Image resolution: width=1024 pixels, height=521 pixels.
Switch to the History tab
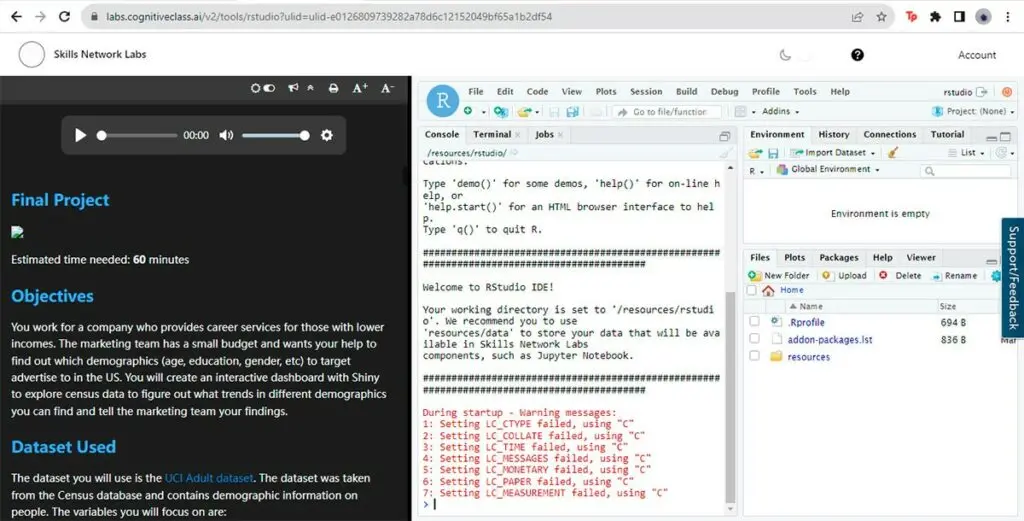pyautogui.click(x=834, y=134)
